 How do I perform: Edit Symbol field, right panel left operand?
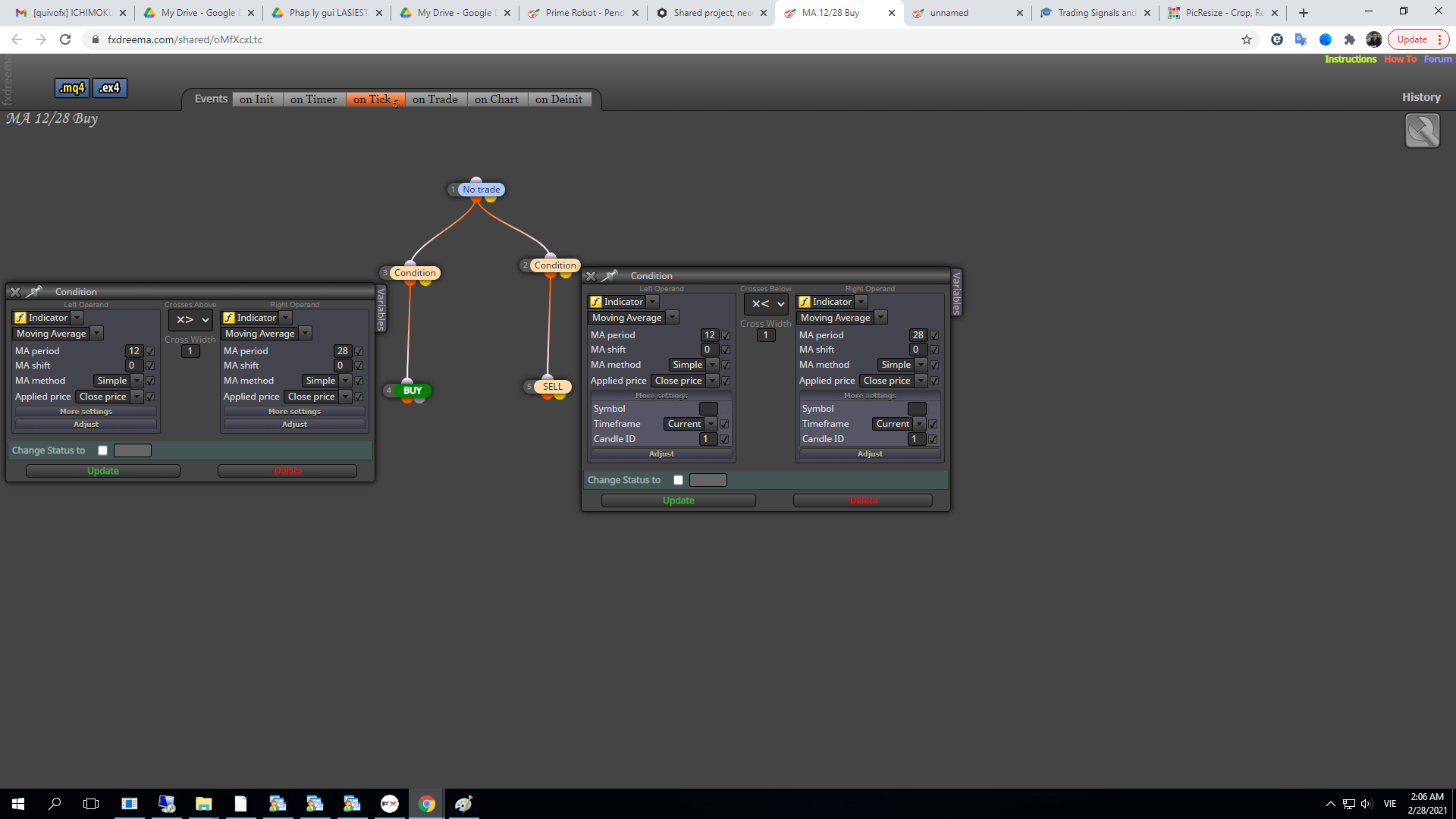point(708,409)
